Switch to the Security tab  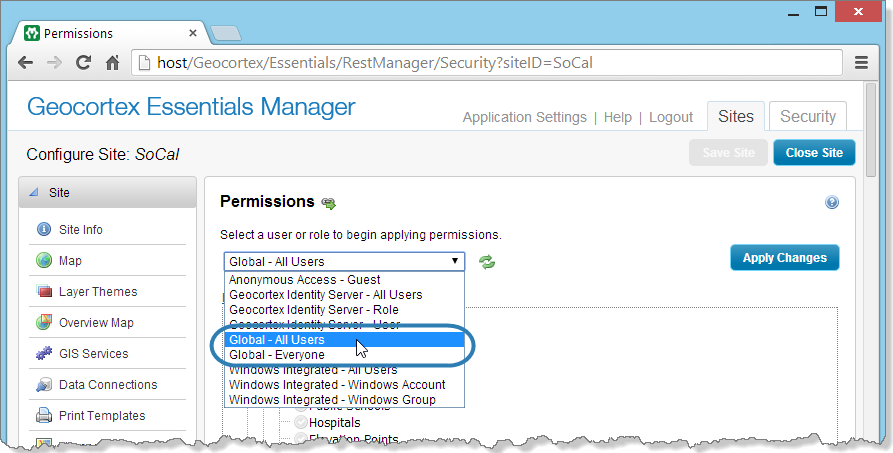pyautogui.click(x=808, y=116)
